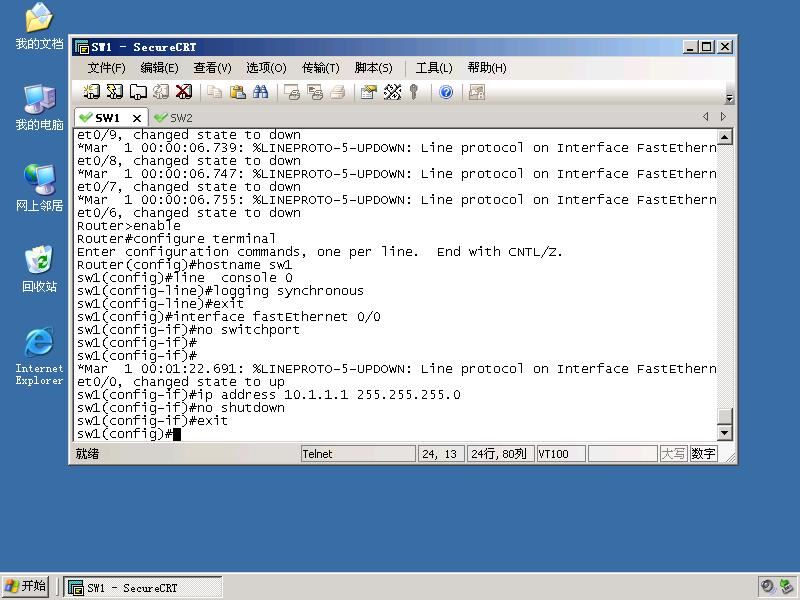Open Keymap Editor toolbar icon
The image size is (800, 600).
click(392, 92)
